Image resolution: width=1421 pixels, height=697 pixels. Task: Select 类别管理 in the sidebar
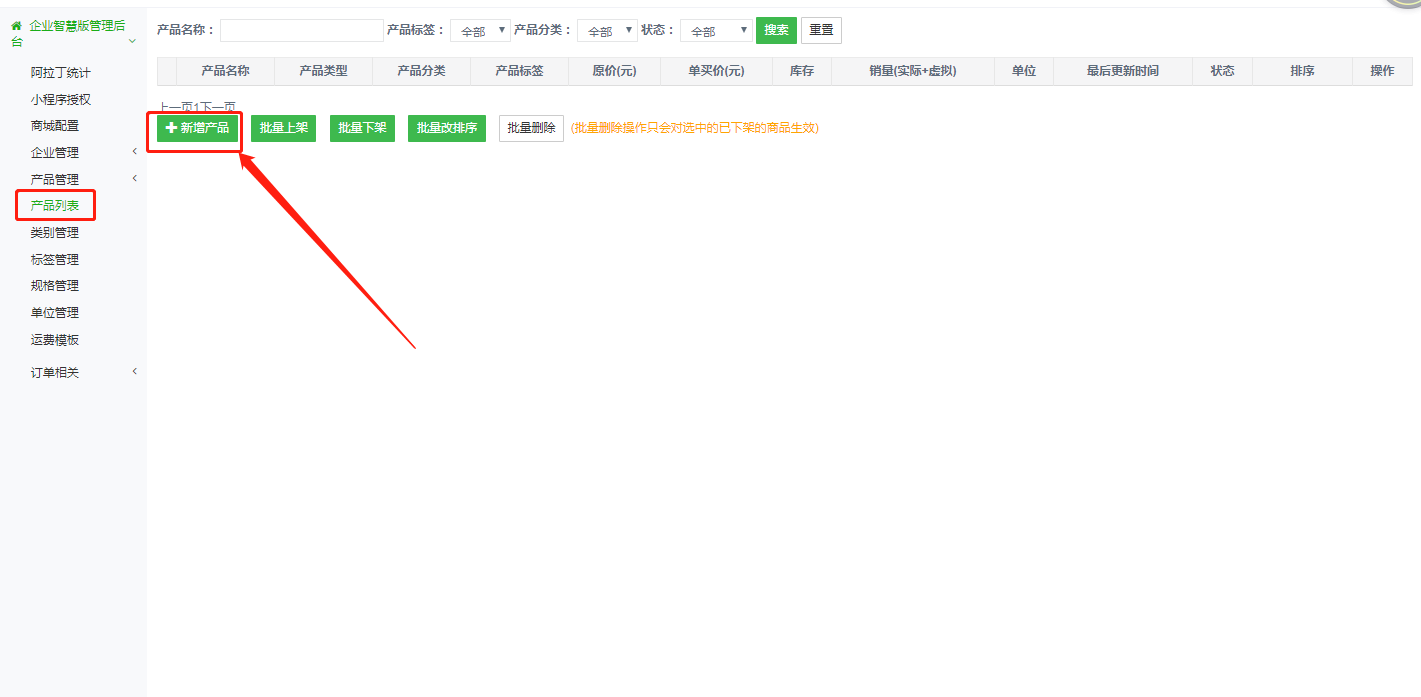pyautogui.click(x=55, y=233)
